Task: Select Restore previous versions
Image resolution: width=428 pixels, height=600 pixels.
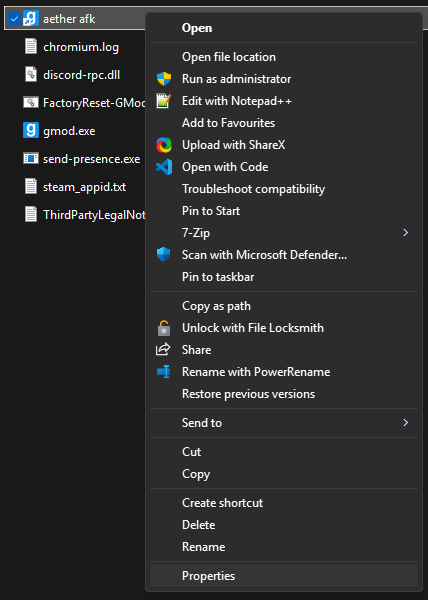Action: pyautogui.click(x=284, y=394)
